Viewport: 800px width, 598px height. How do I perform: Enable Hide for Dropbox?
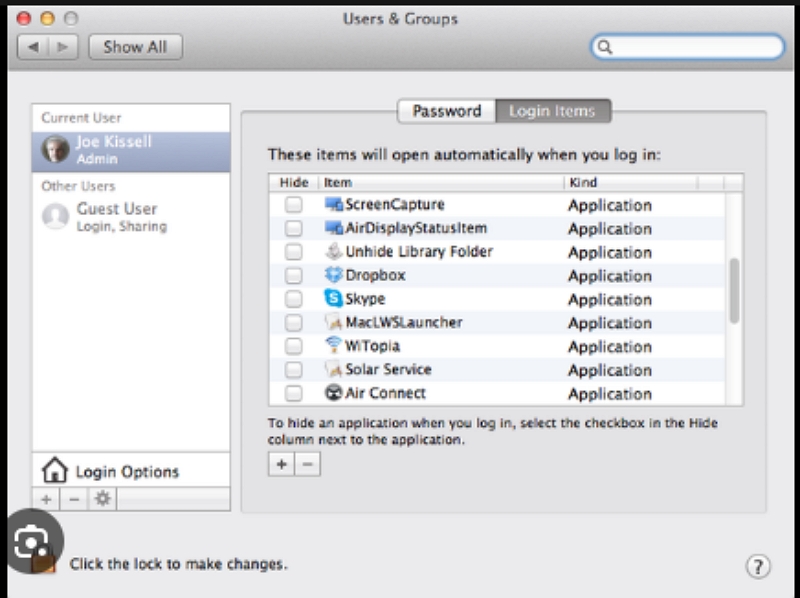click(x=293, y=276)
